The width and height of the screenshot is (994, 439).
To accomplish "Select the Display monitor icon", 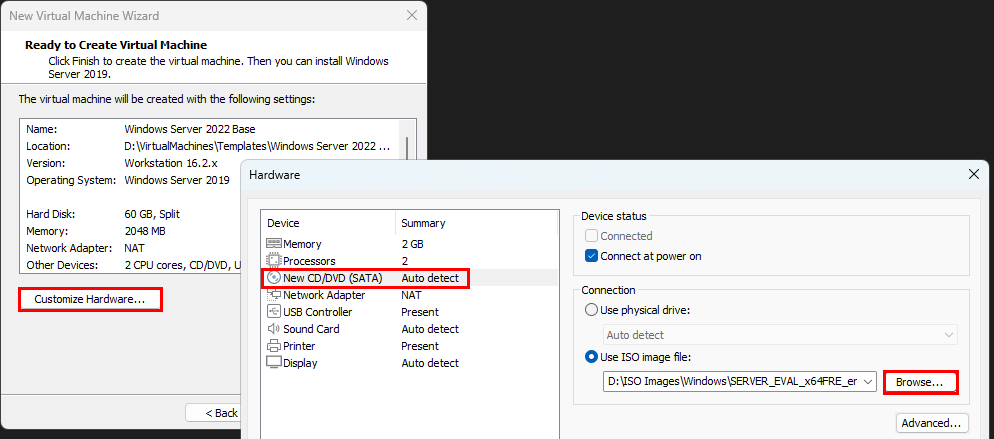I will tap(274, 363).
